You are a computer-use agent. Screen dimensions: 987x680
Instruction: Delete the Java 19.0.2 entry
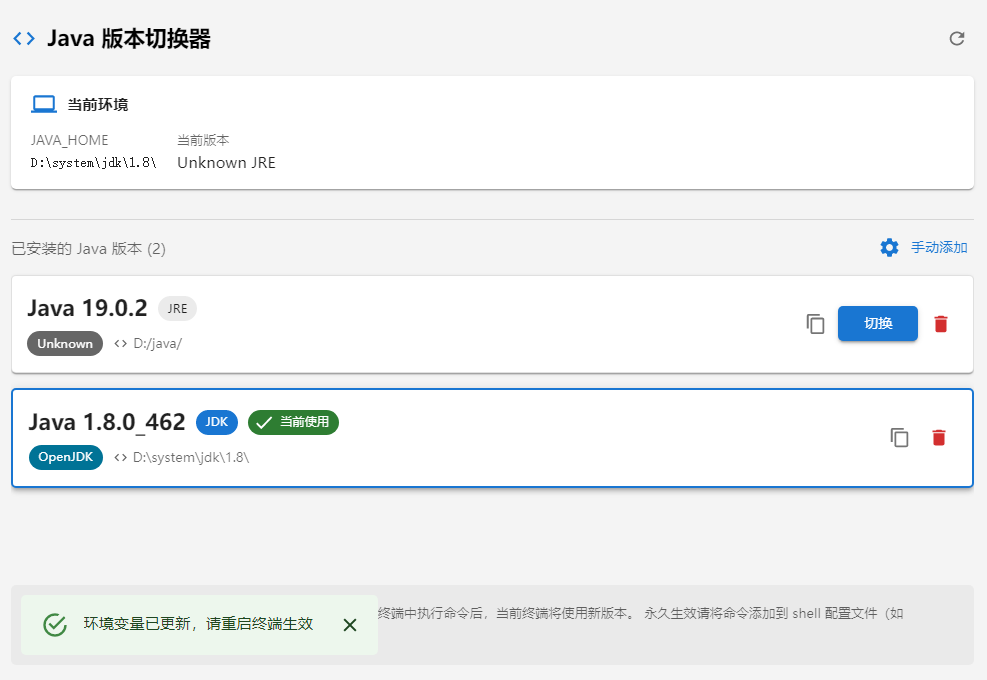tap(940, 324)
